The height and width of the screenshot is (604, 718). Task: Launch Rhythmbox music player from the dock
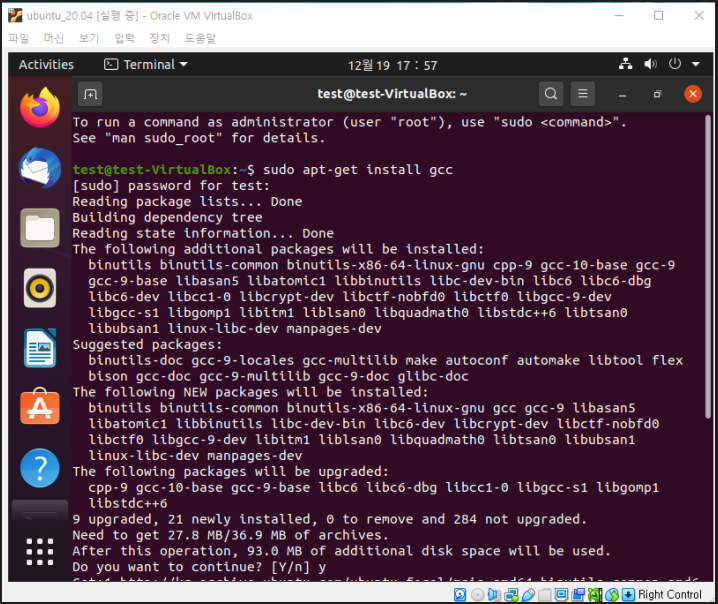click(40, 288)
